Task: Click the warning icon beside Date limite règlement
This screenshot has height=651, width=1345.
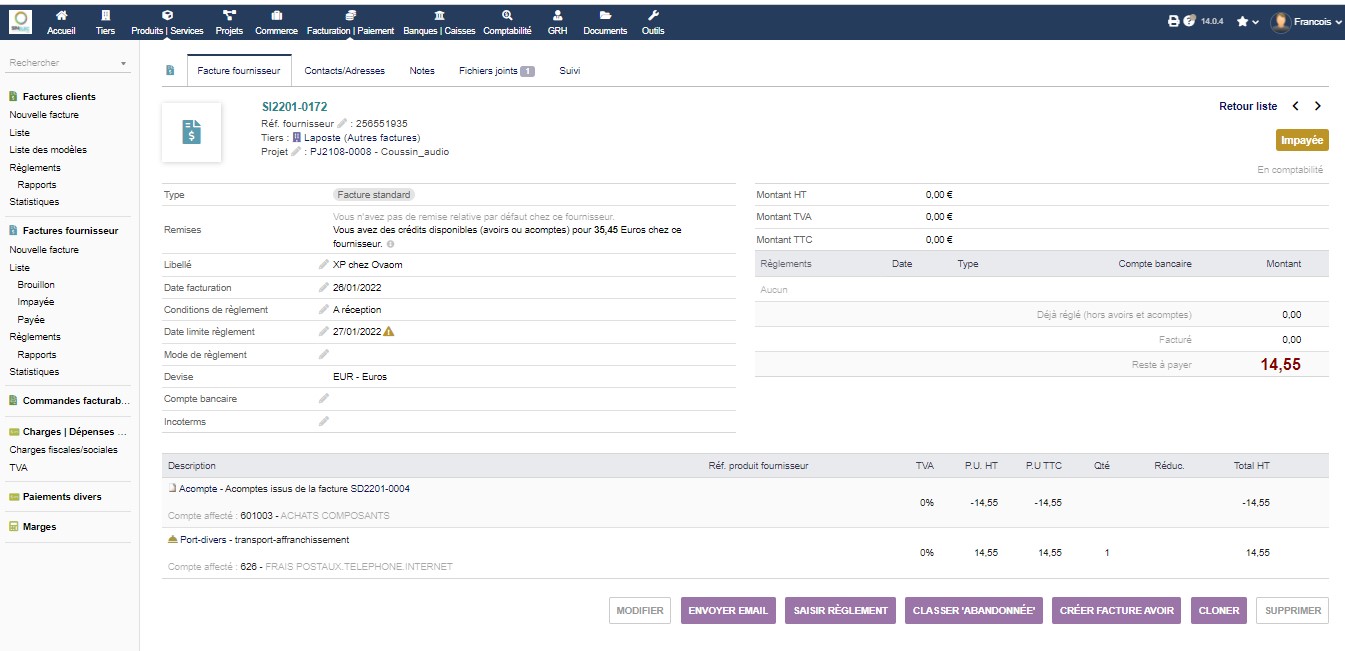Action: (x=389, y=332)
